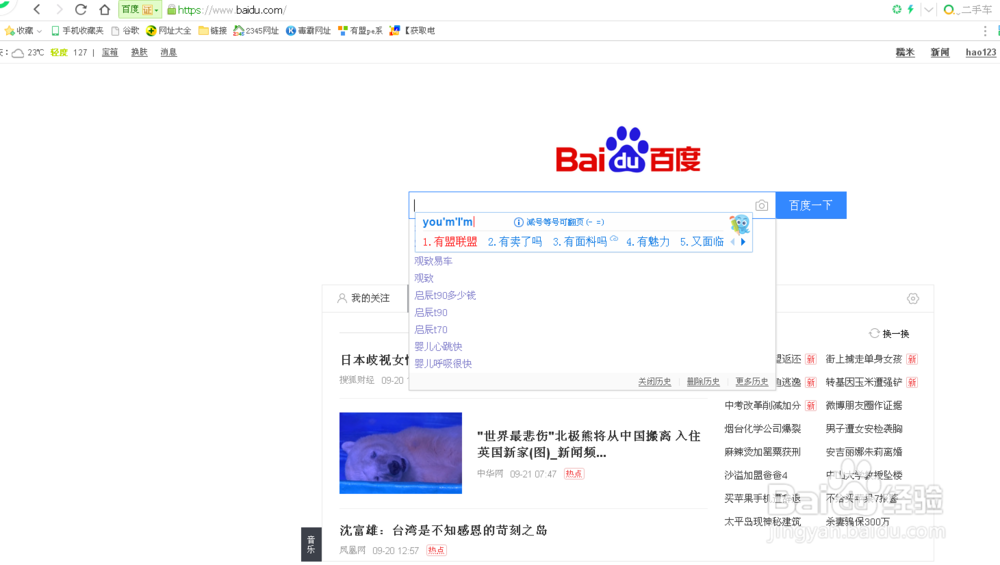Viewport: 1000px width, 565px height.
Task: Select search history 婴儿心跳快
Action: (438, 346)
